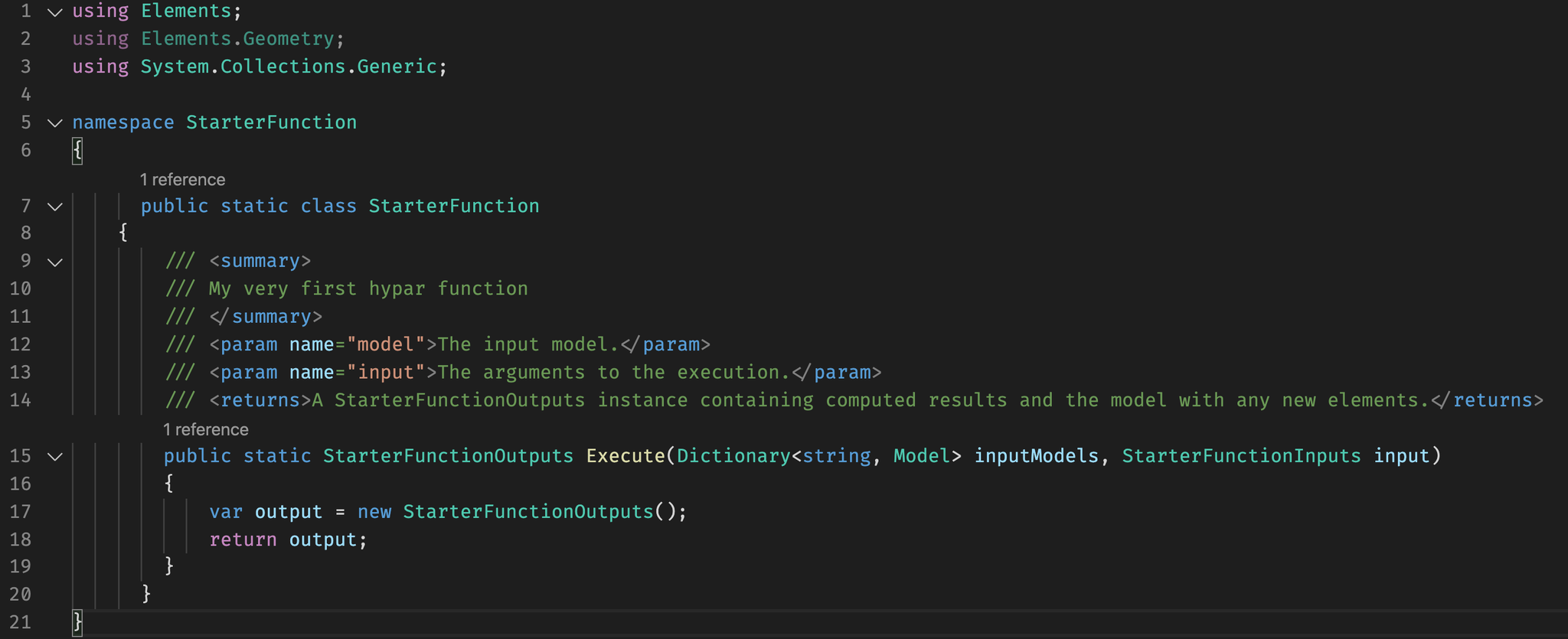Collapse the Execute method fold on line 15

tap(55, 456)
